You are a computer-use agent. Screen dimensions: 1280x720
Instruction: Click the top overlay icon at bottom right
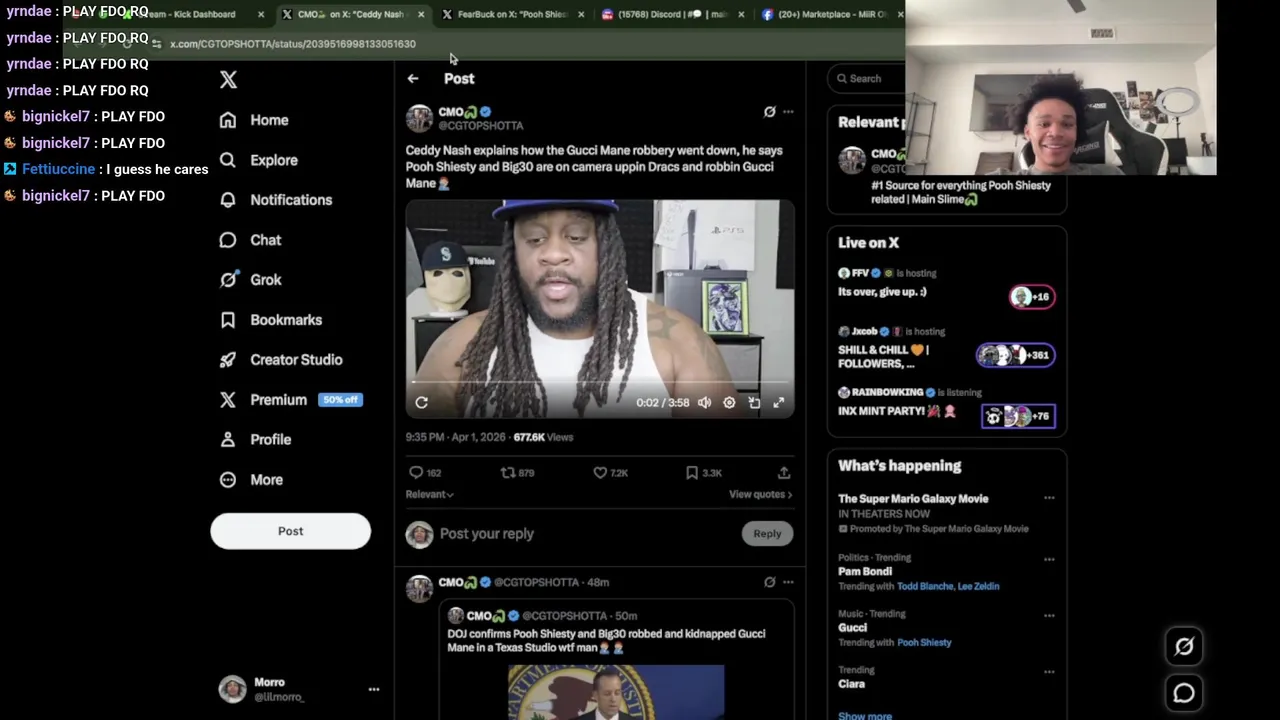tap(1184, 647)
